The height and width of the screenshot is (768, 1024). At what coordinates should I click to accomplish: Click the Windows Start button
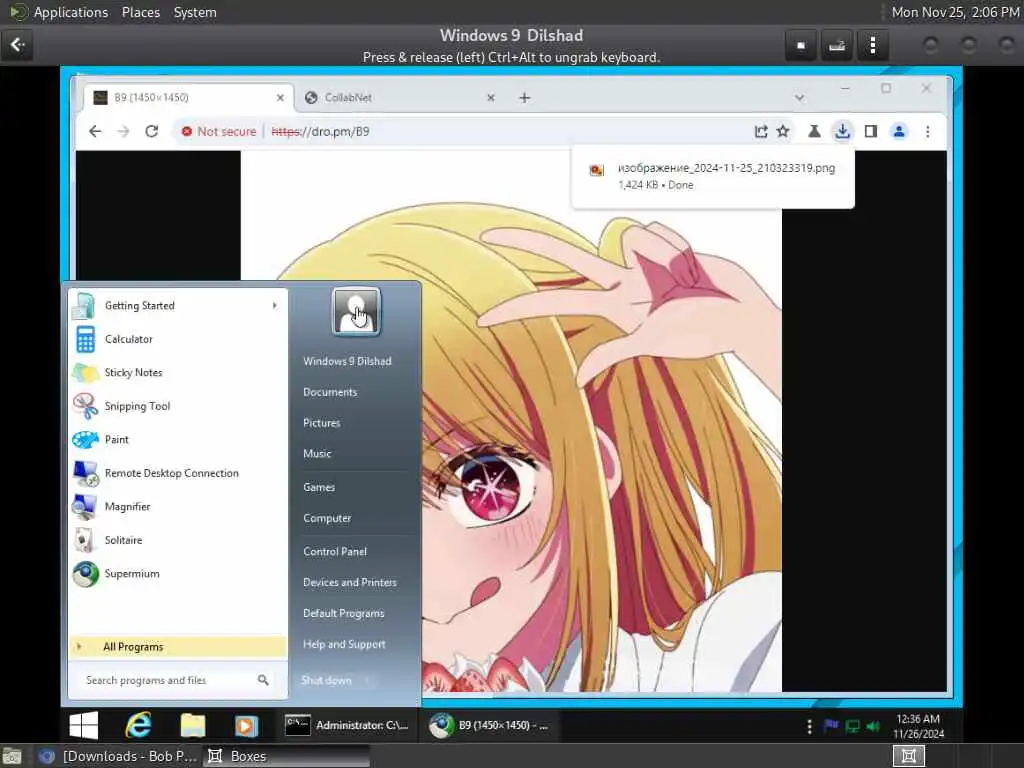pos(84,726)
